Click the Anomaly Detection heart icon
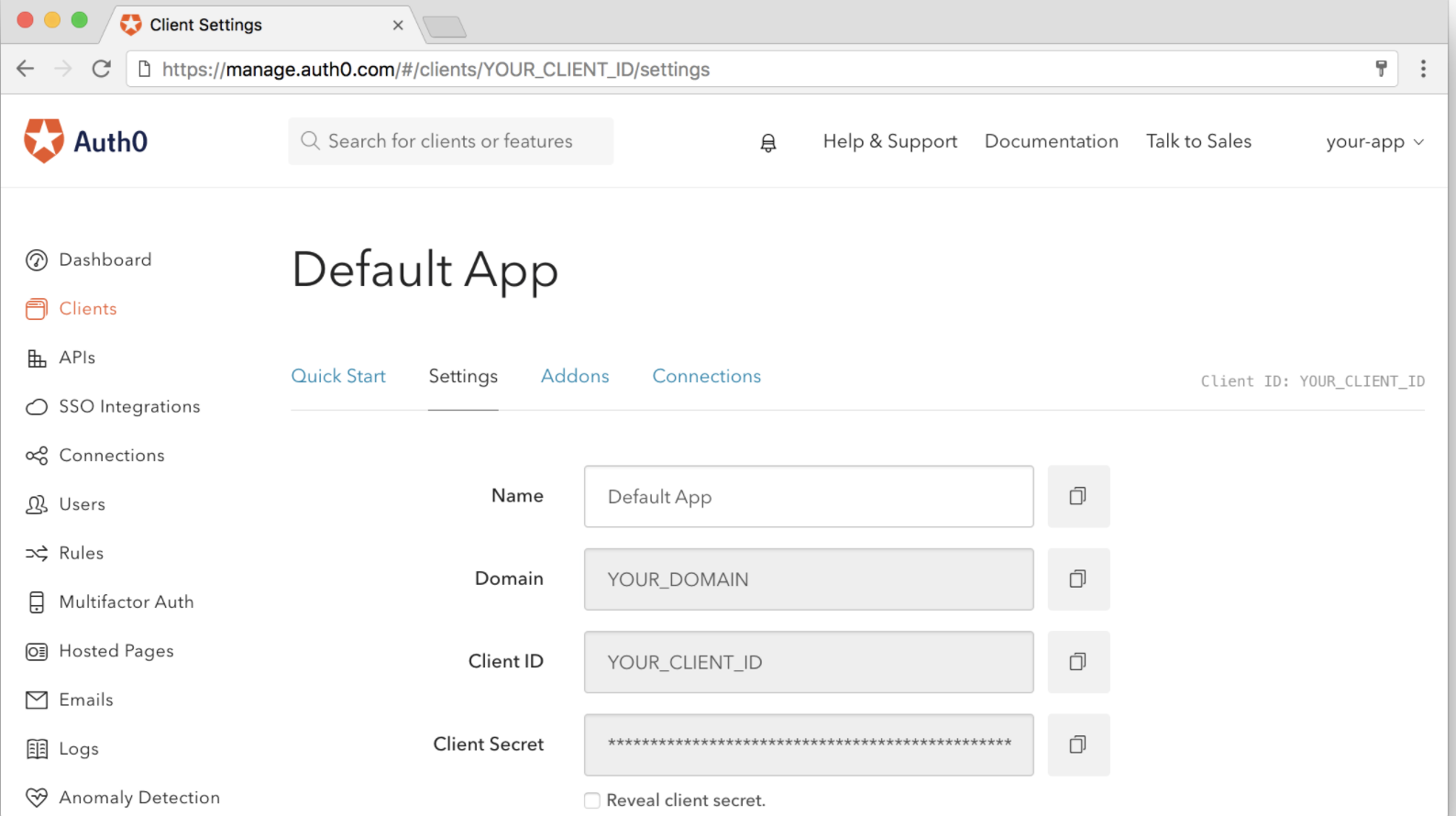 click(37, 798)
